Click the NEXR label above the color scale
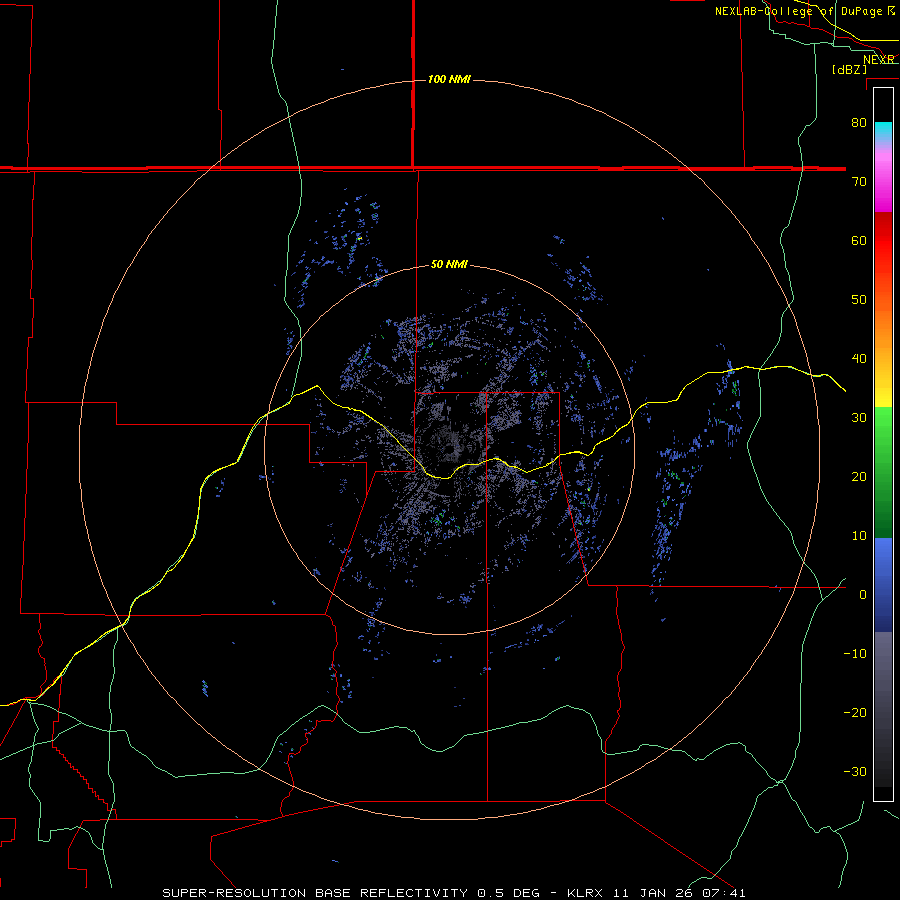This screenshot has height=900, width=900. [879, 60]
